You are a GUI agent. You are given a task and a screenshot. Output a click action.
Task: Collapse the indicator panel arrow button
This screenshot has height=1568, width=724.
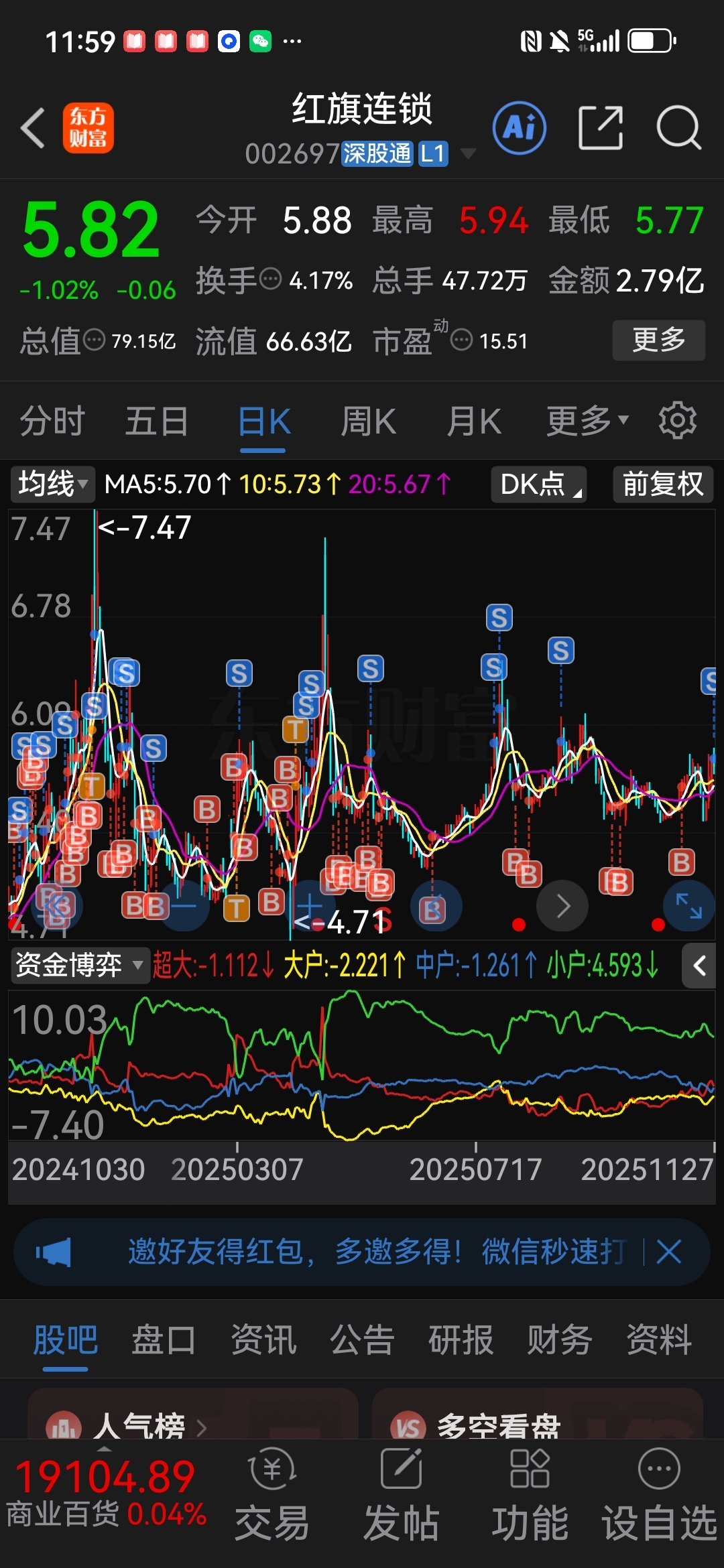pos(699,966)
